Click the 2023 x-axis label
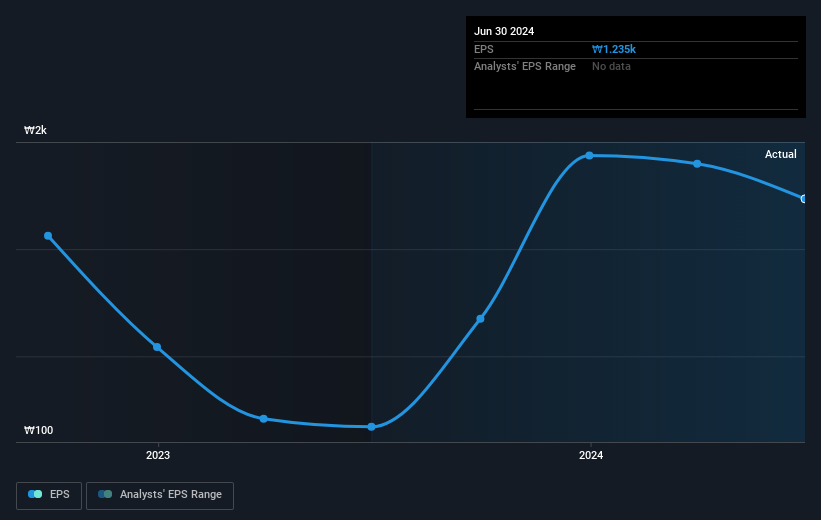The height and width of the screenshot is (520, 821). (158, 455)
